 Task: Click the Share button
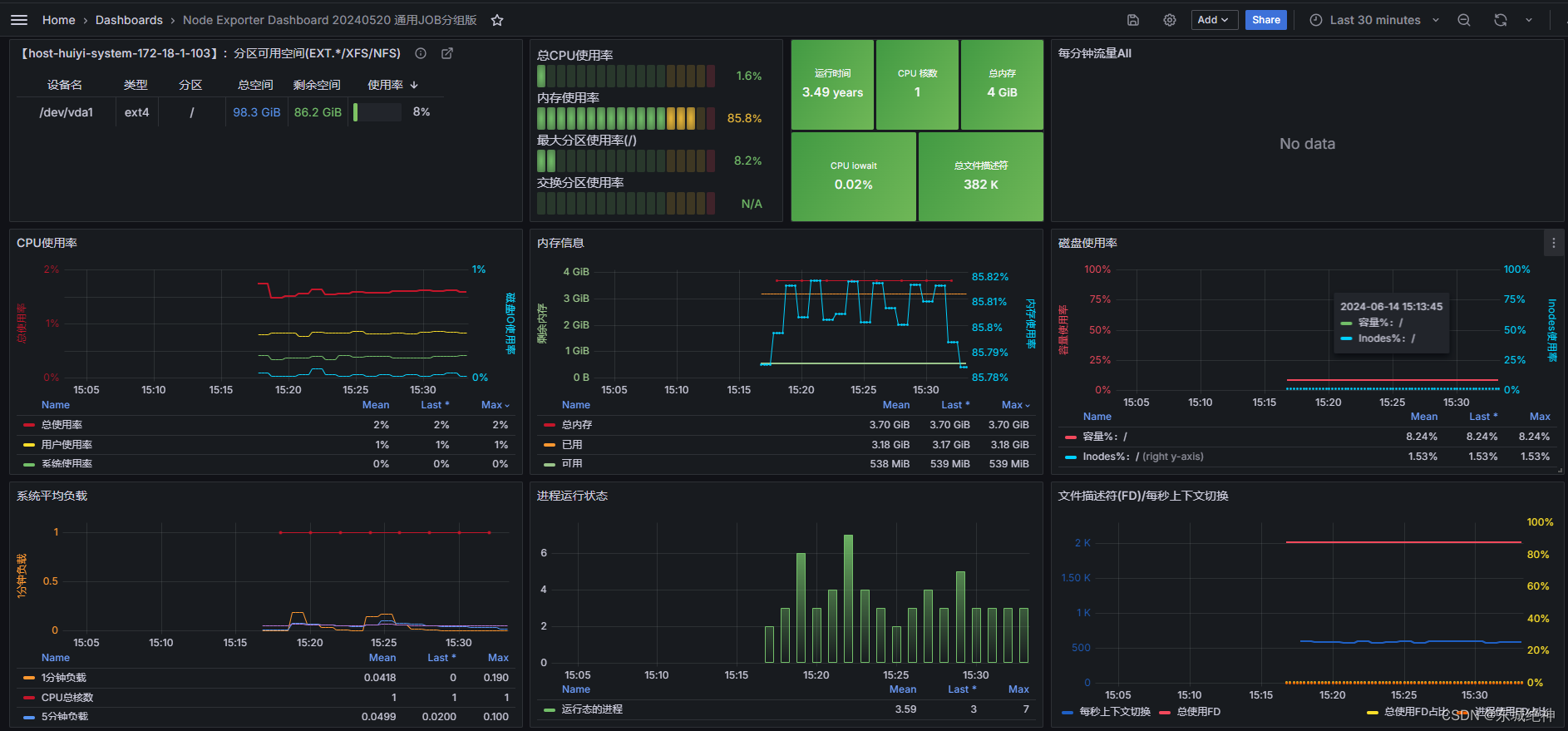1265,20
